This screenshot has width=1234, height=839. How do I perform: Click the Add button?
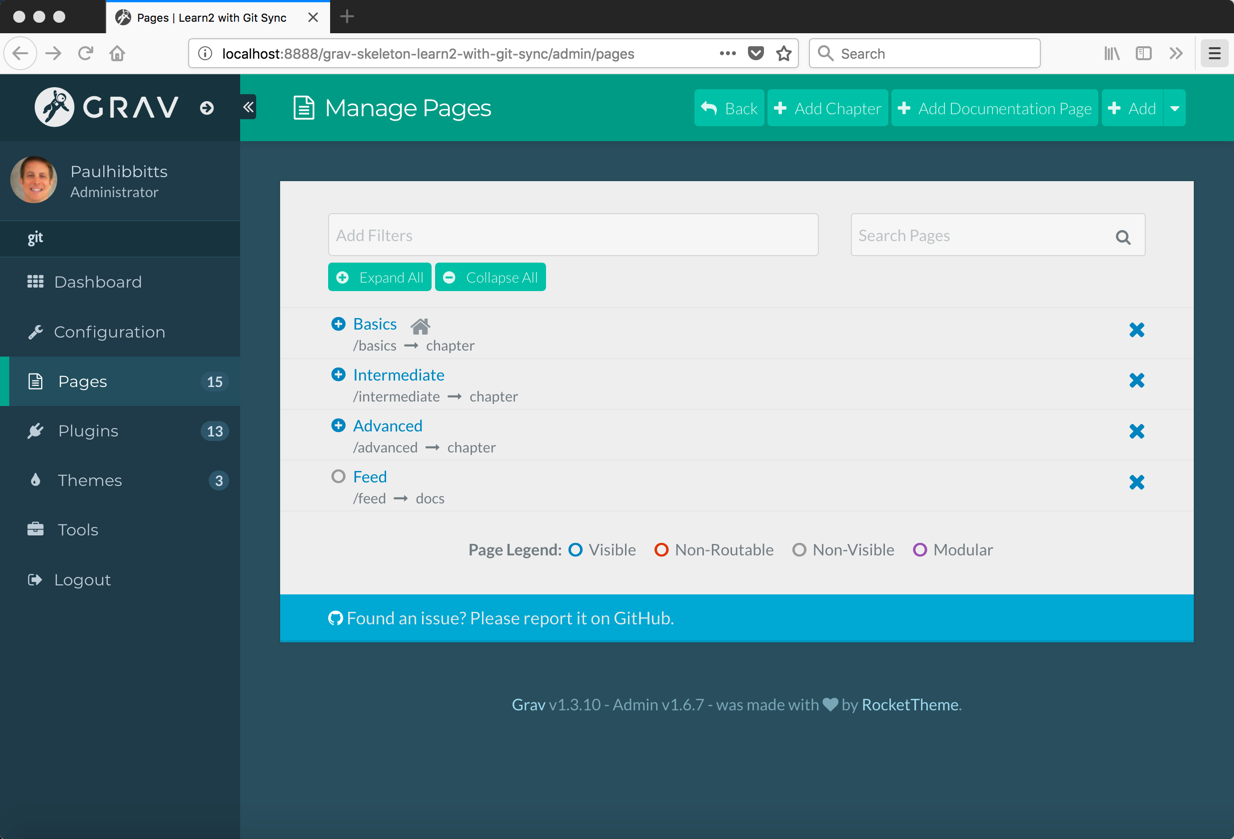pyautogui.click(x=1133, y=108)
